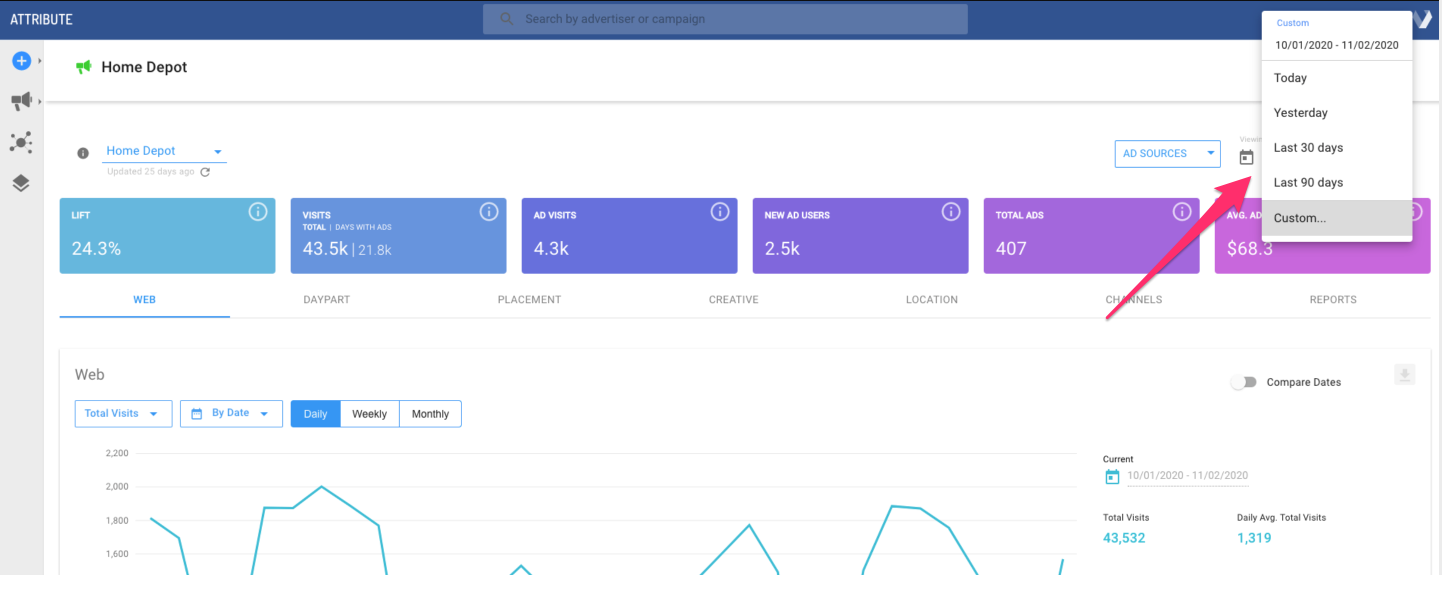Image resolution: width=1442 pixels, height=616 pixels.
Task: Select the layers icon in sidebar
Action: click(x=20, y=182)
